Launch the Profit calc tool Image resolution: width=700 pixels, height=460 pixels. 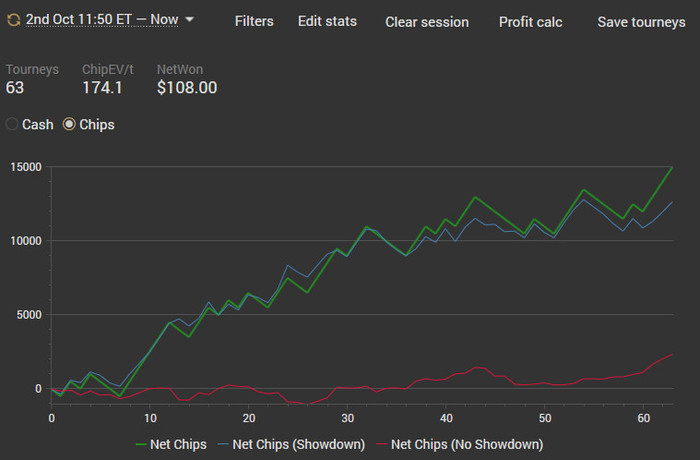tap(530, 21)
